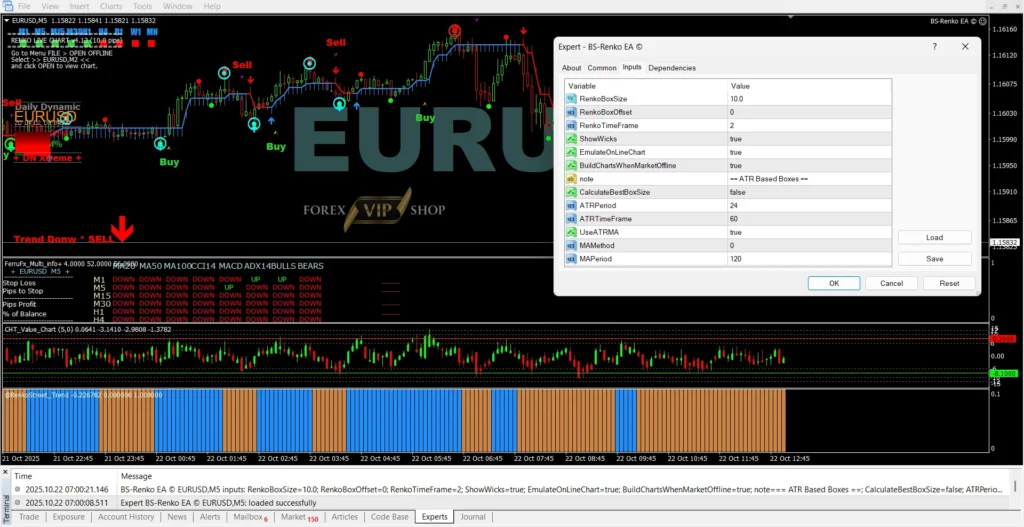Click the ShowWicks boolean type icon
Screen dimensions: 1024x527
point(573,139)
